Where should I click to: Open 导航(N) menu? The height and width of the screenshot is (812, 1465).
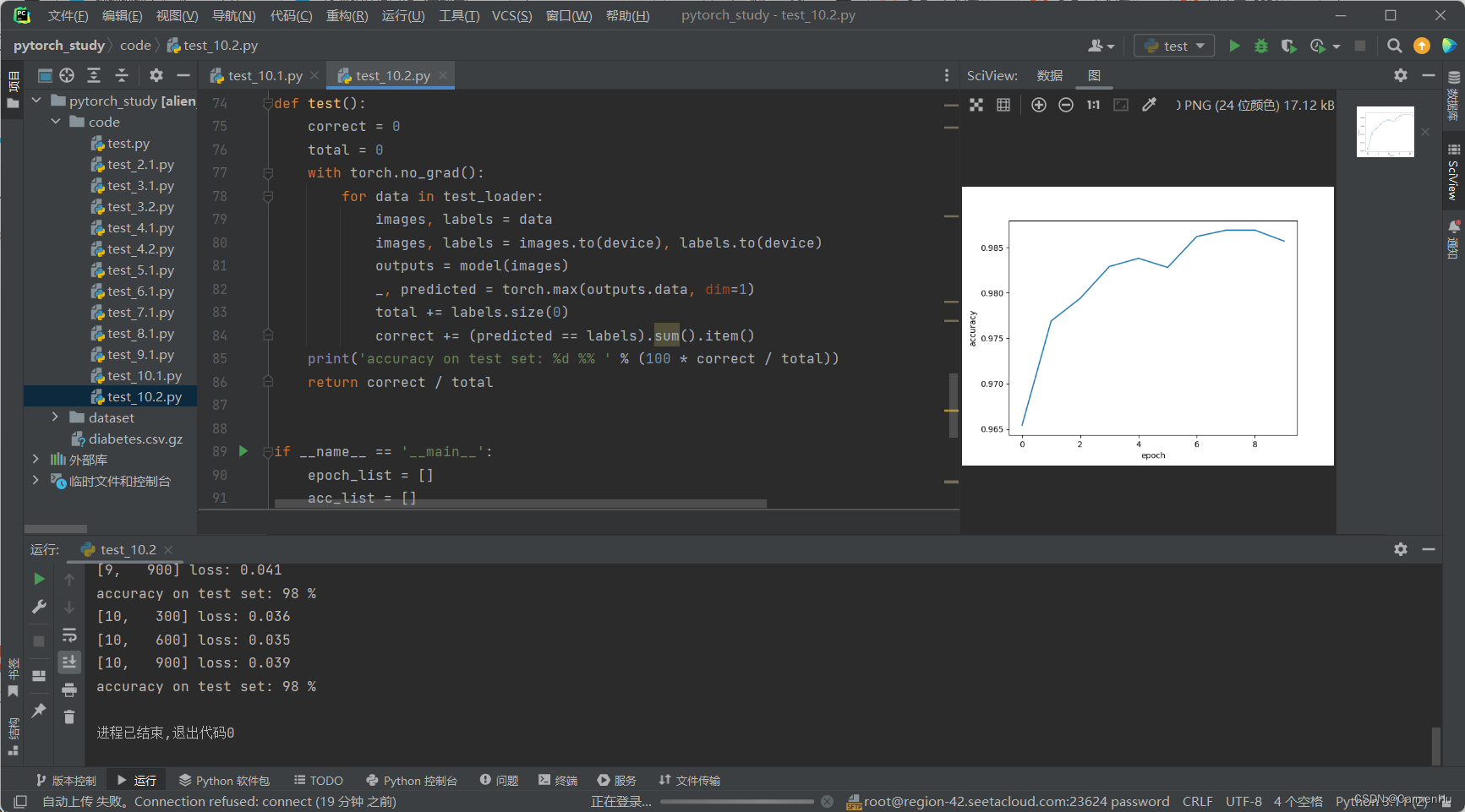(x=233, y=15)
